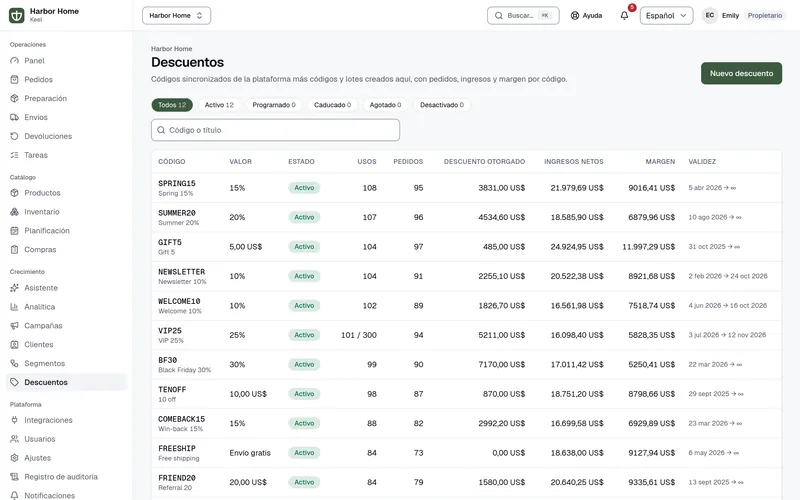Open the GIFT5 discount code

coord(170,242)
